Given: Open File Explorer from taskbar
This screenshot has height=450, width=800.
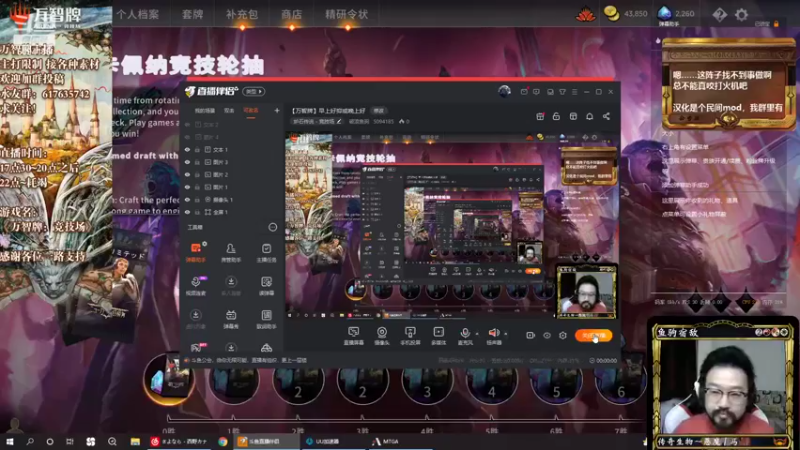Looking at the screenshot, I should (135, 441).
